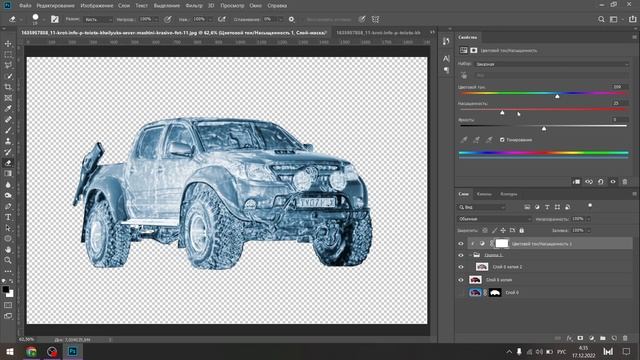The width and height of the screenshot is (640, 360).
Task: Select the Rectangular Marquee tool
Action: (x=8, y=55)
